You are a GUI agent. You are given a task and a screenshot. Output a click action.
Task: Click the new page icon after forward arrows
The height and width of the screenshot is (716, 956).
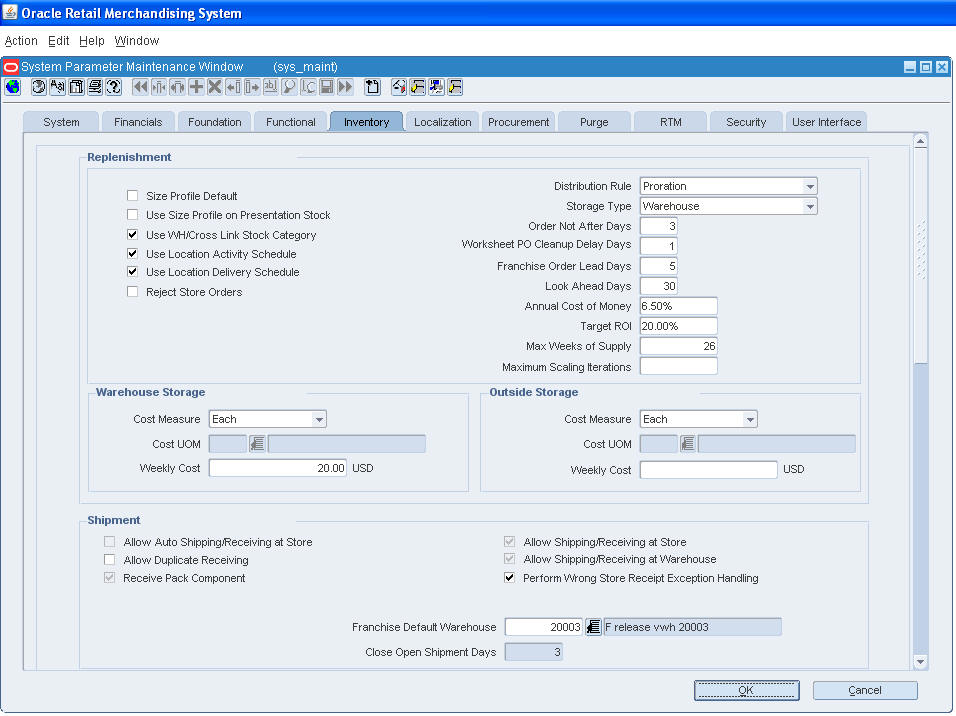(x=373, y=87)
